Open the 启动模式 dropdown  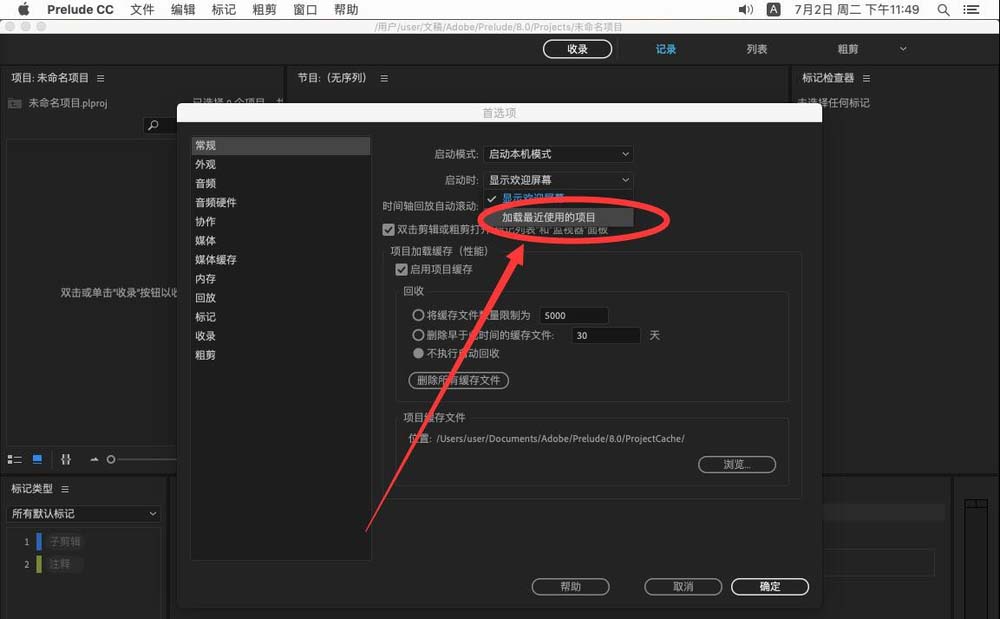click(x=558, y=153)
